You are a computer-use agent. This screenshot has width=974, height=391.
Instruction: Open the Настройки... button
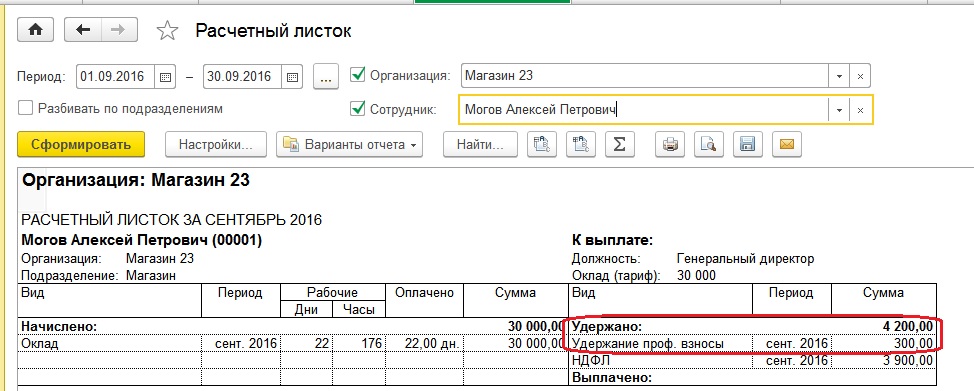pos(216,144)
